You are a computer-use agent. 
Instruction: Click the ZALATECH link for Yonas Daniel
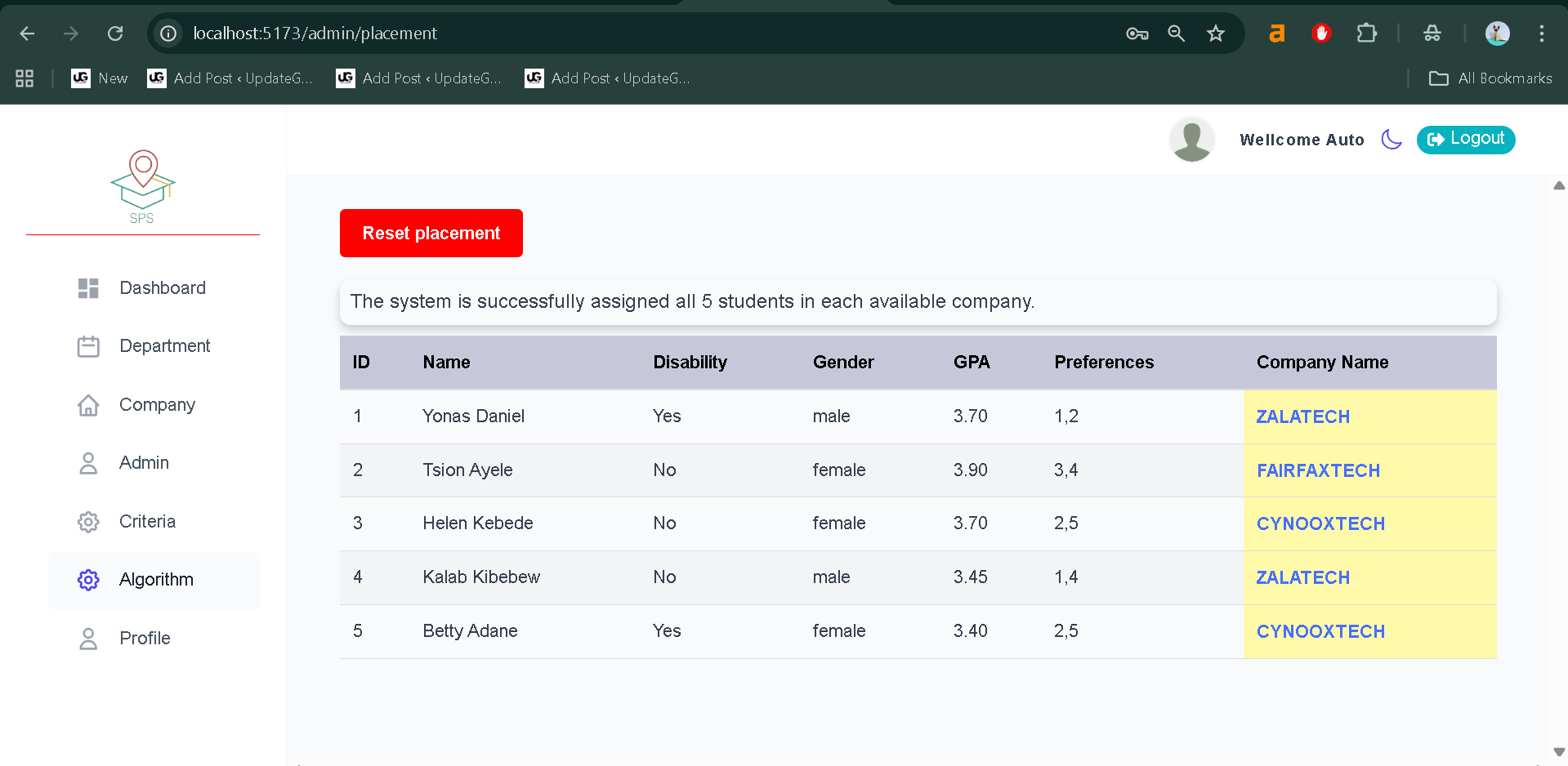[1302, 416]
